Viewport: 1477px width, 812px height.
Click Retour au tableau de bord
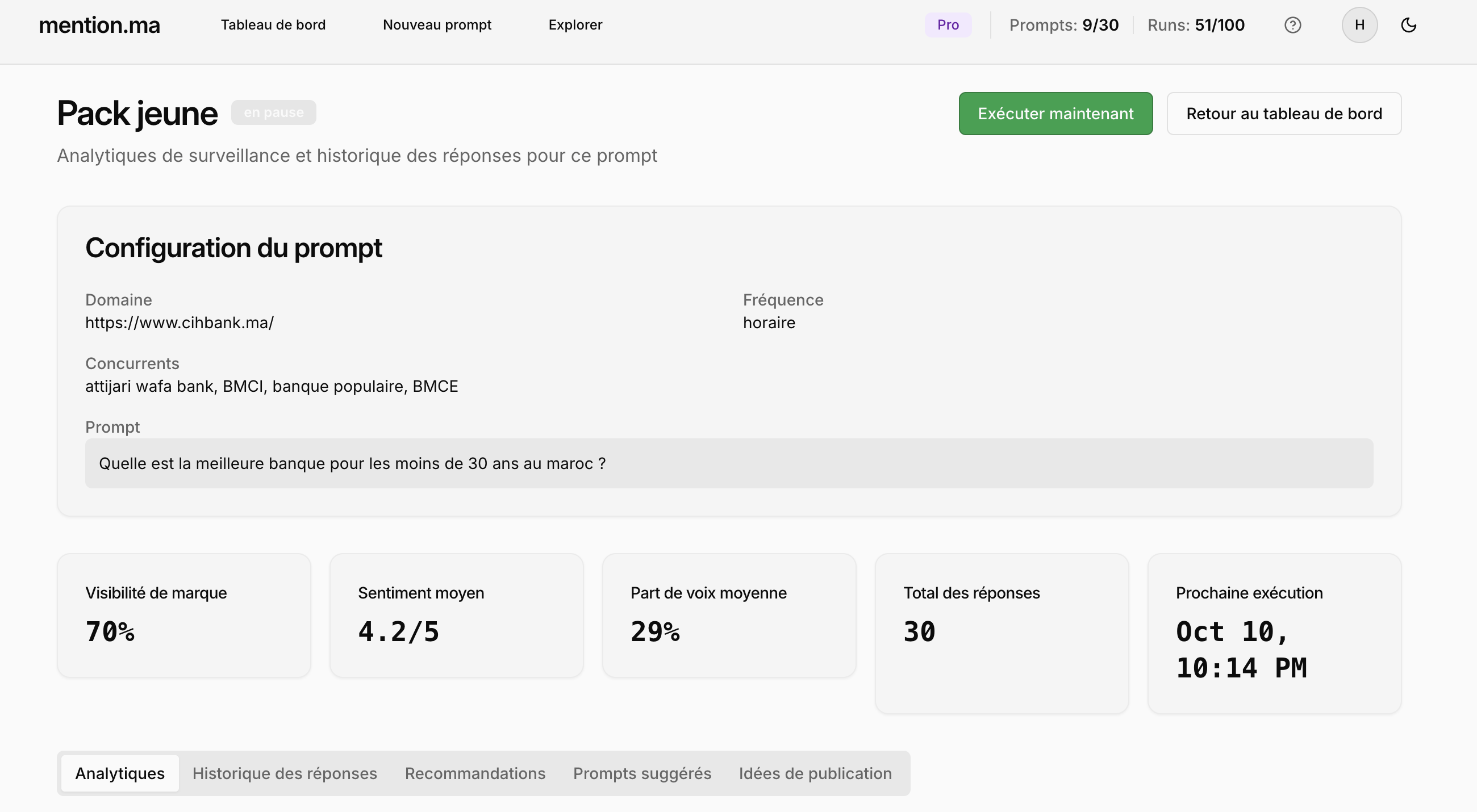pyautogui.click(x=1284, y=114)
